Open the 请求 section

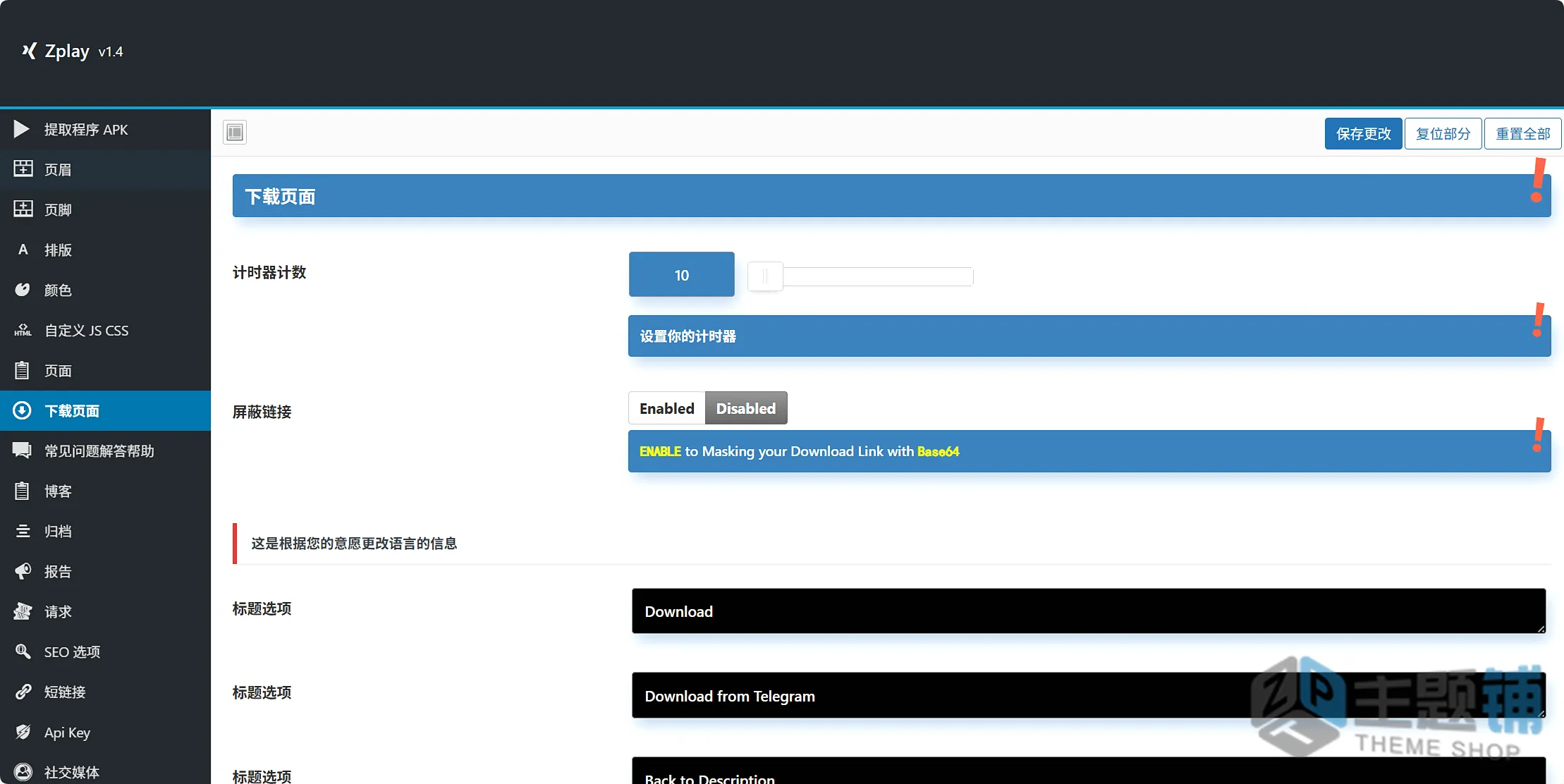pos(106,611)
